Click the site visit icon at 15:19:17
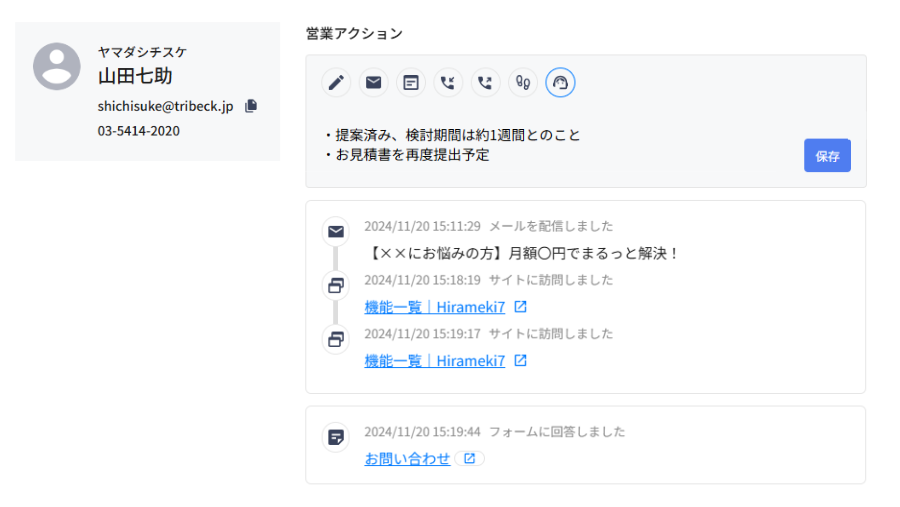Image resolution: width=900 pixels, height=507 pixels. point(336,339)
